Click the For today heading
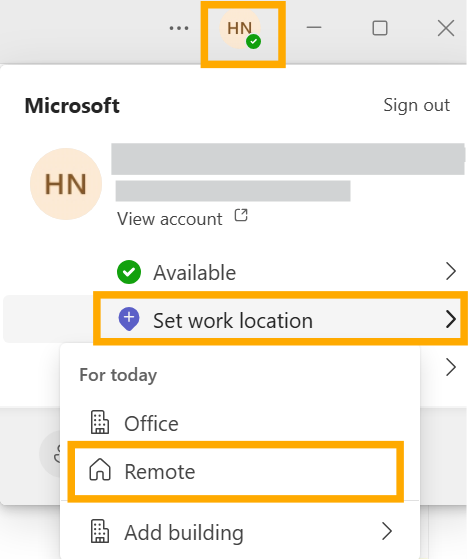468x559 pixels. pos(118,375)
